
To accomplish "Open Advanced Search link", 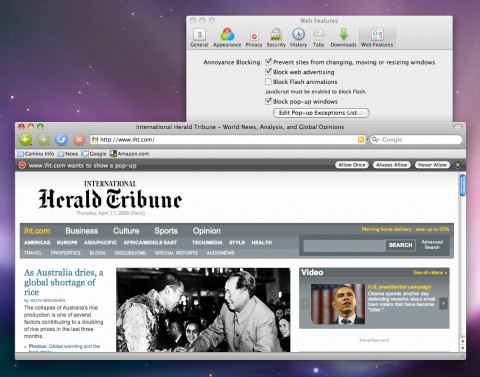I will coord(432,245).
